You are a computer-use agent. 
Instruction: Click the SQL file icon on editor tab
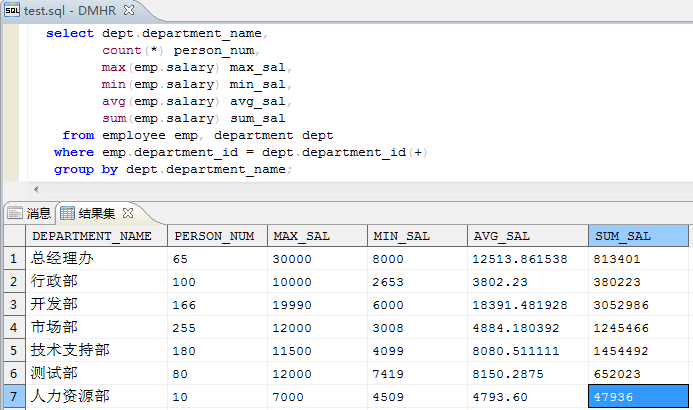(x=12, y=10)
